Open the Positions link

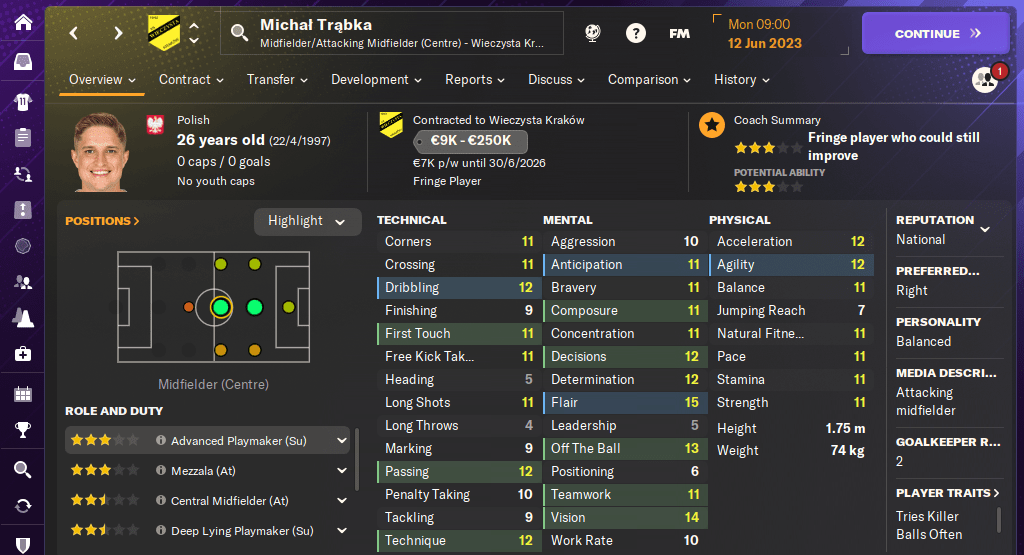102,221
